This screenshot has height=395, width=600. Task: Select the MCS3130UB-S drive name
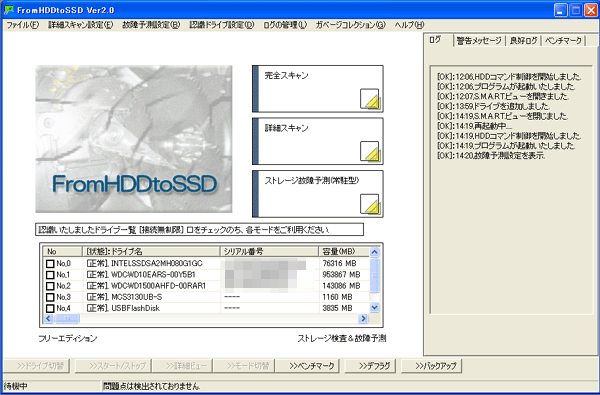(137, 297)
